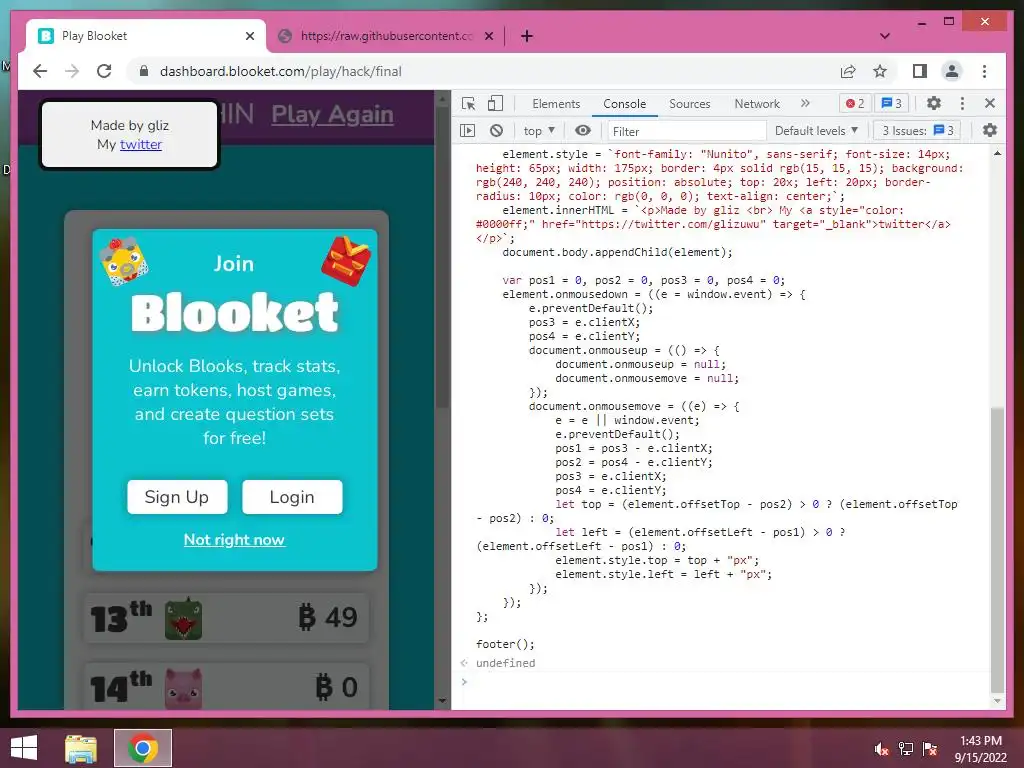1024x768 pixels.
Task: Switch to the Sources tab
Action: pyautogui.click(x=690, y=104)
